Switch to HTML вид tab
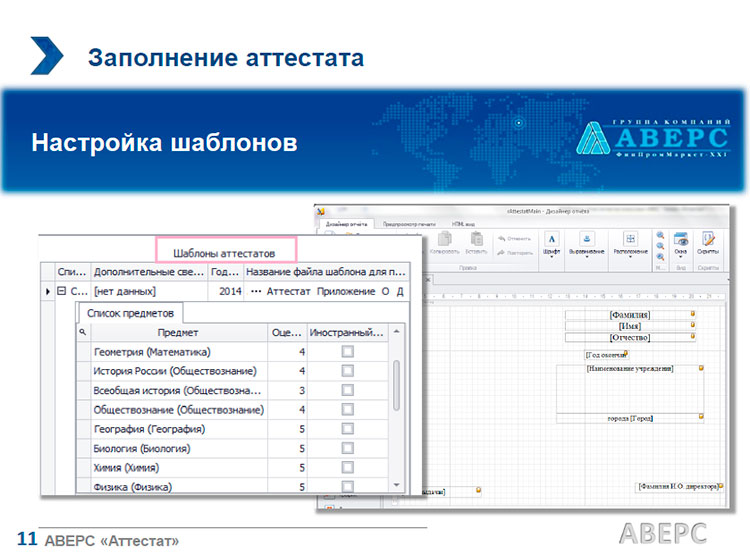The height and width of the screenshot is (555, 750). (x=463, y=224)
